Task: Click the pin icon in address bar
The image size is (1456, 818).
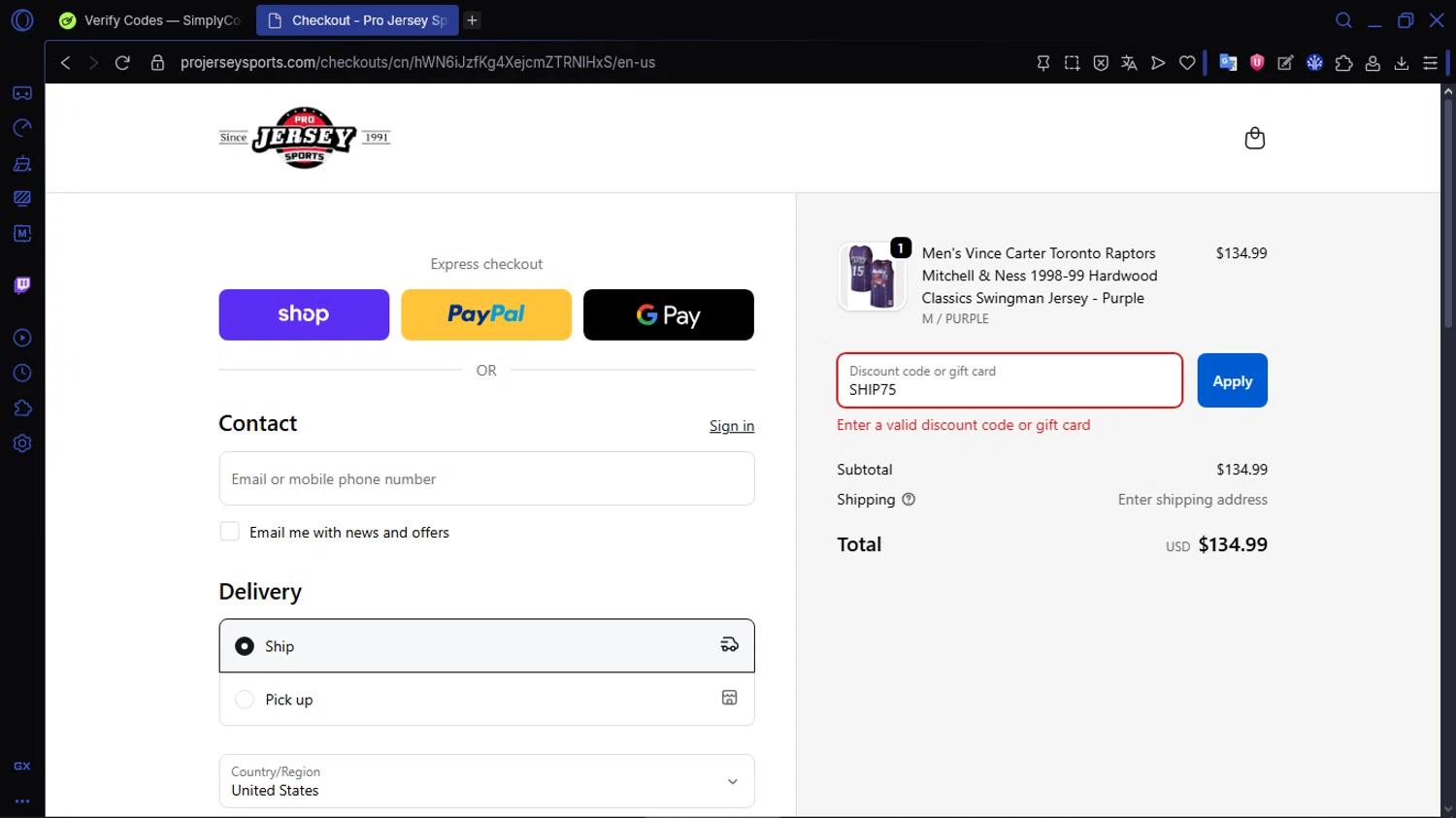Action: pos(1043,62)
